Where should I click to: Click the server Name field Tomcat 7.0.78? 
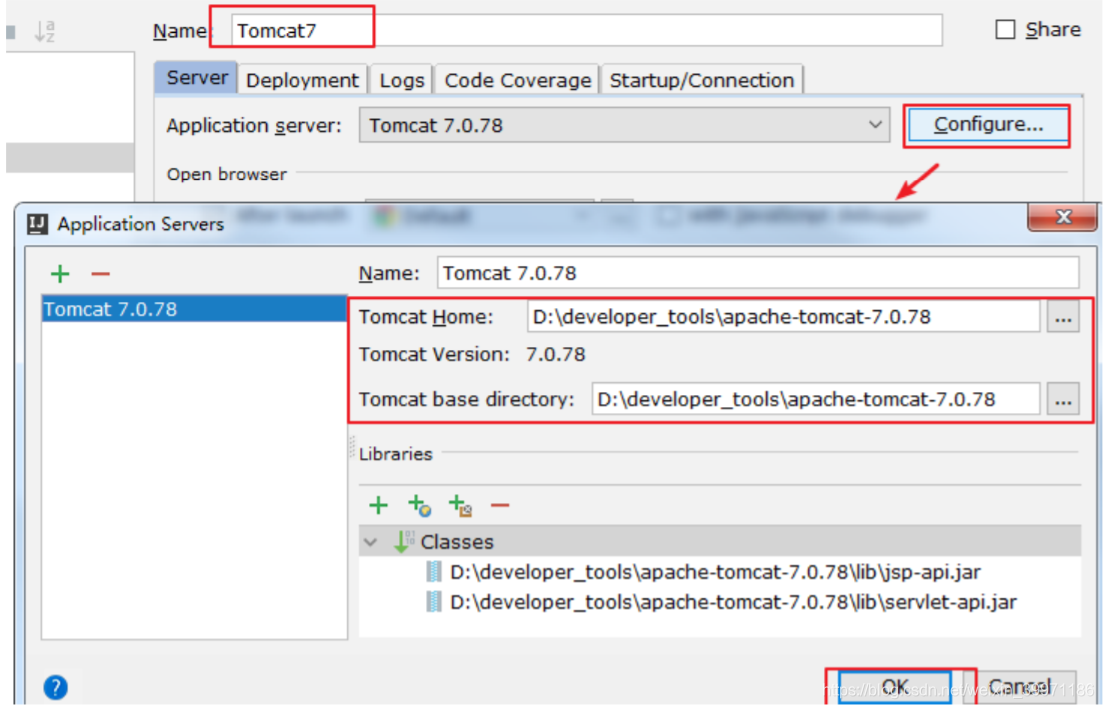[758, 273]
